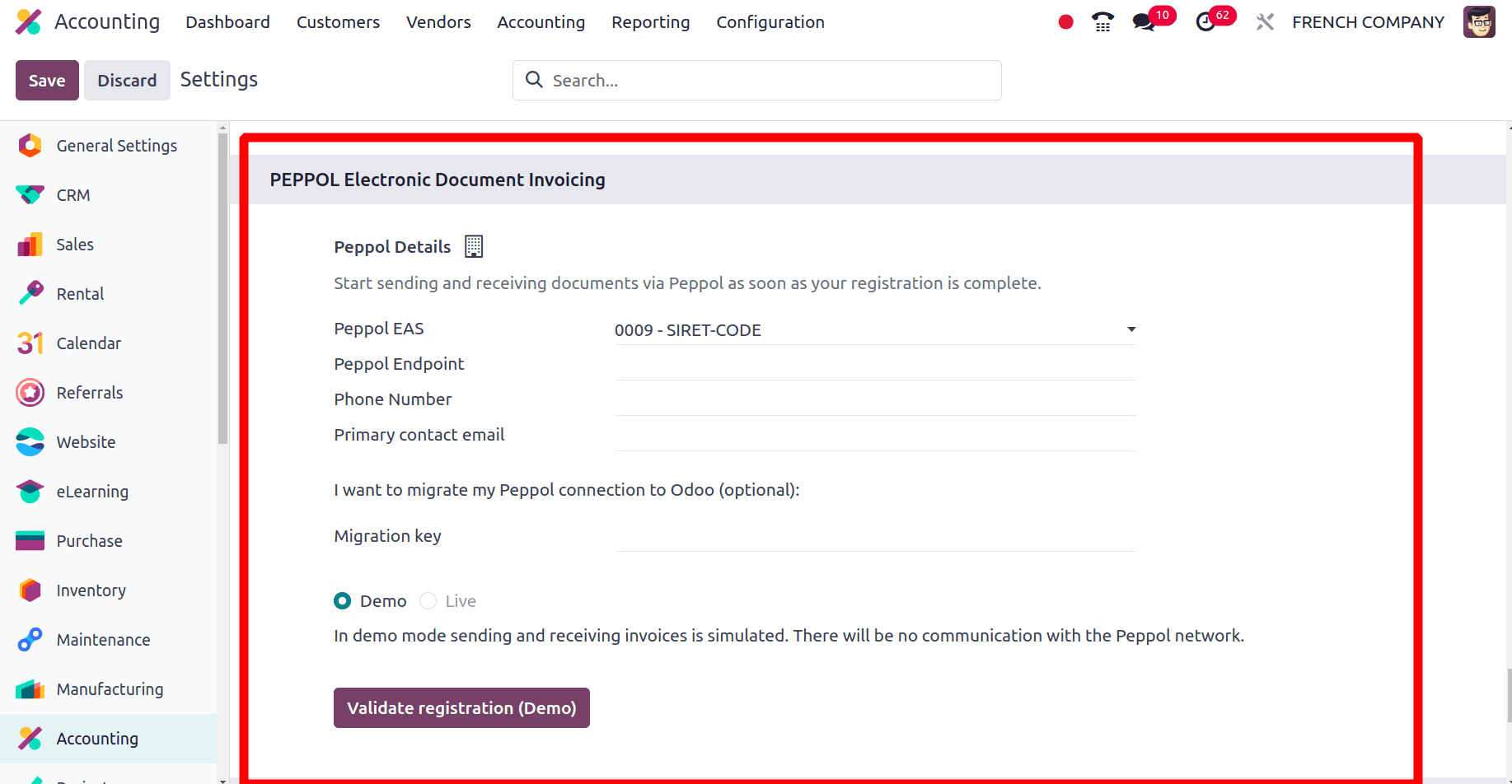Viewport: 1512px width, 784px height.
Task: Select the Live radio button
Action: (428, 601)
